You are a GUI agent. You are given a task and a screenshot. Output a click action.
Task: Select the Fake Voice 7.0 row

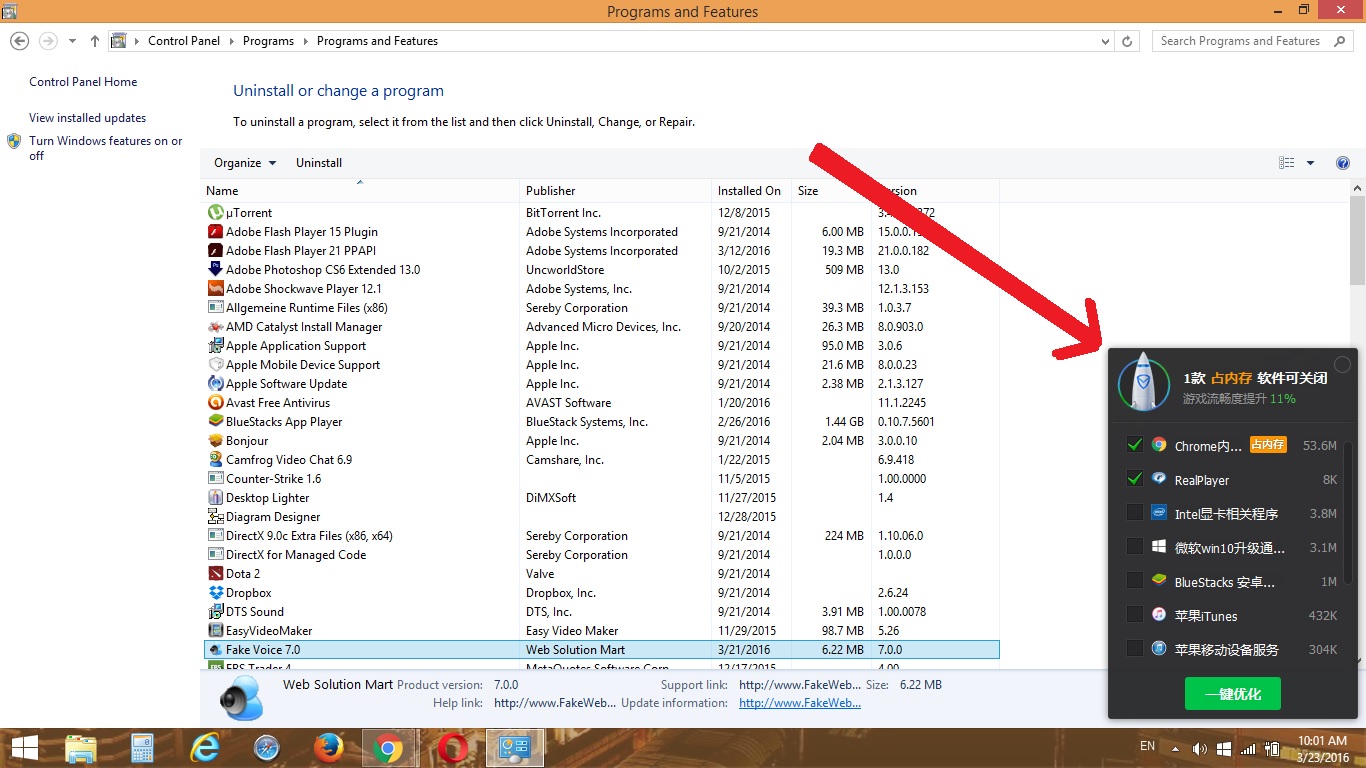pos(601,649)
